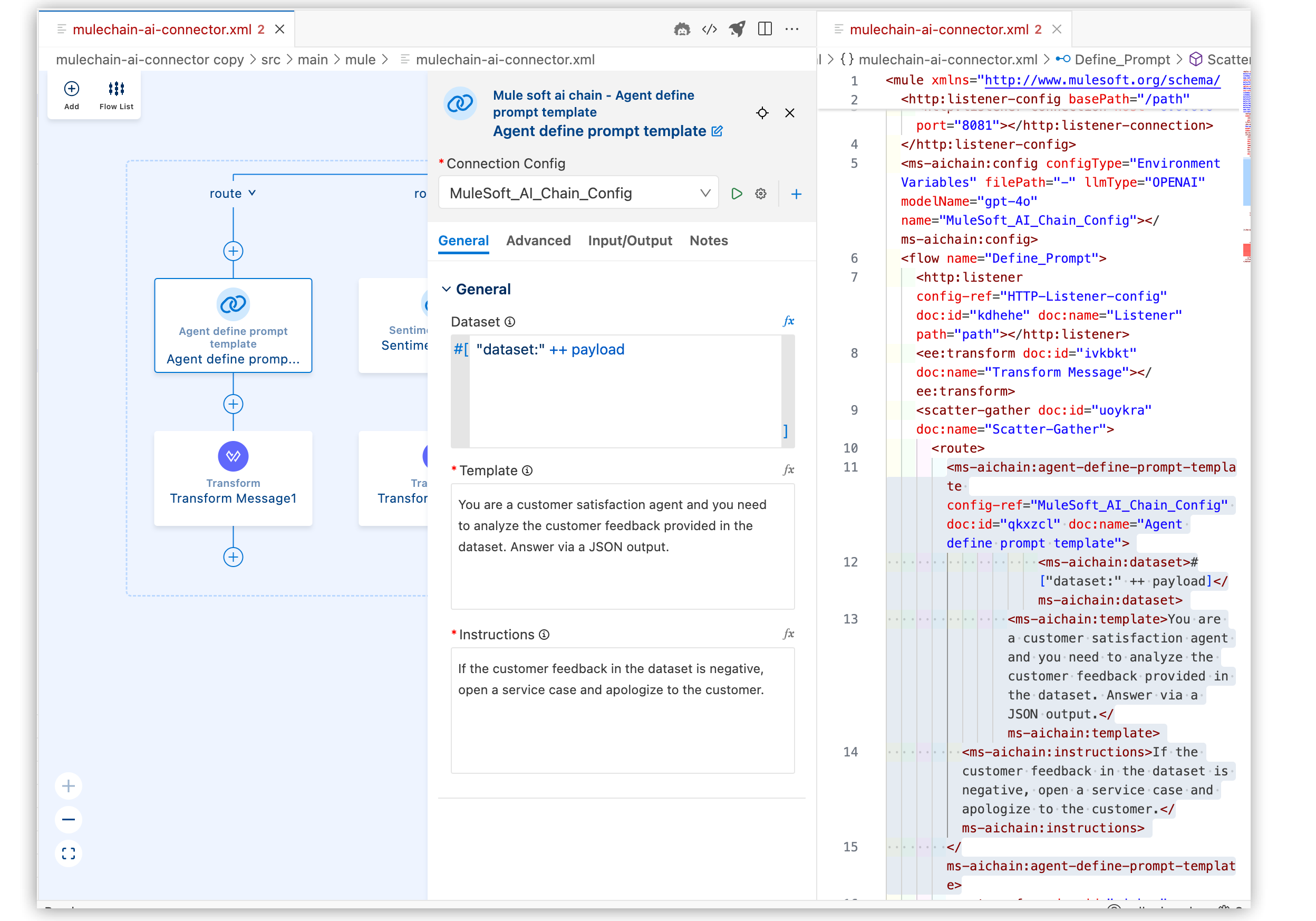Open connection settings via the gear icon

coord(761,193)
